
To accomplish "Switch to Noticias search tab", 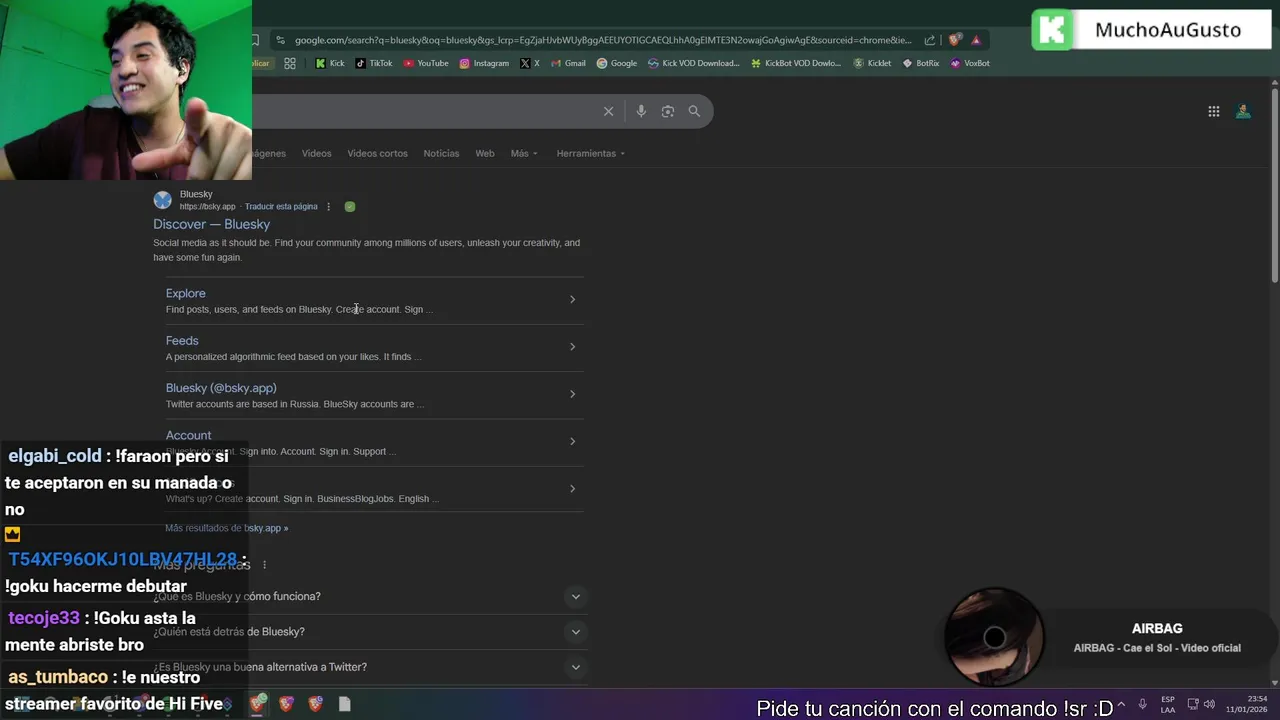I will 441,153.
